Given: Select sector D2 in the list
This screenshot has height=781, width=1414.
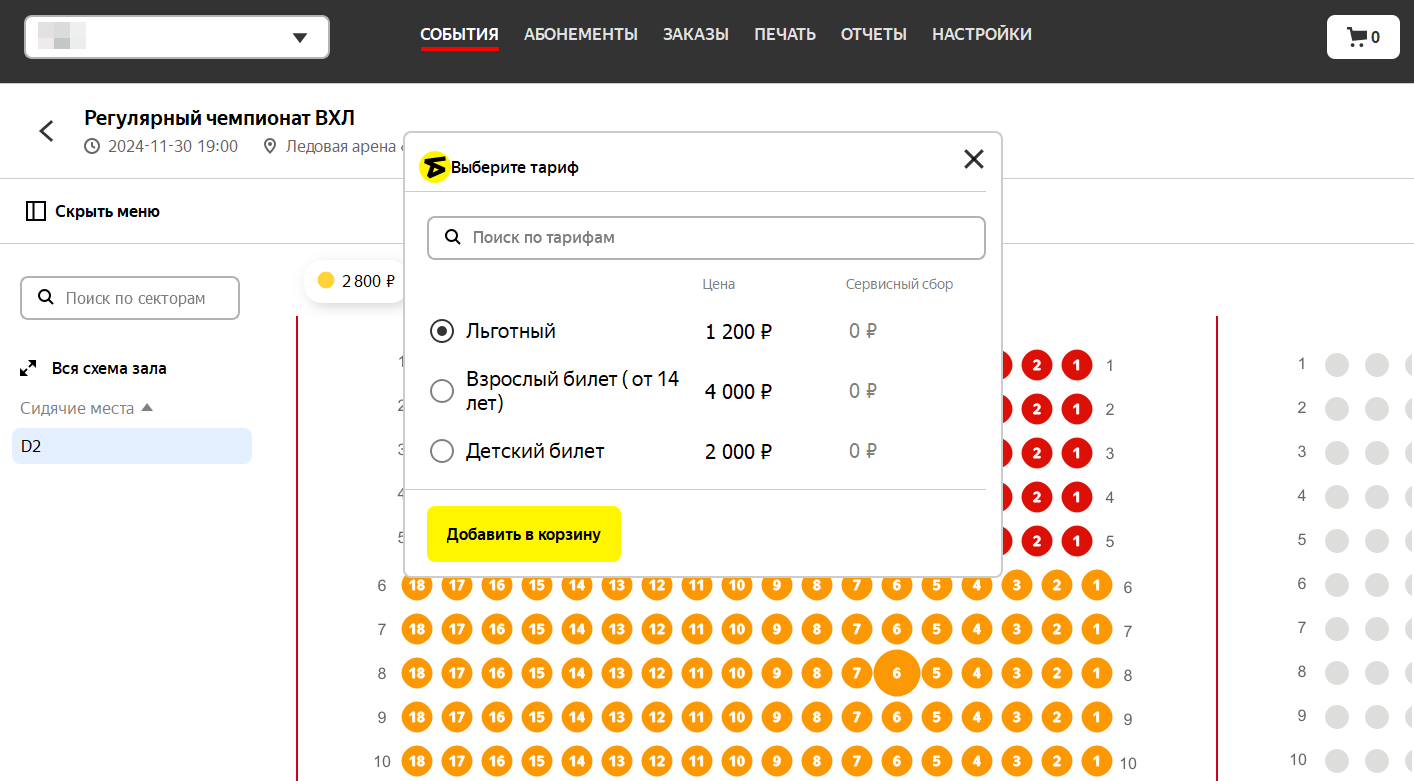Looking at the screenshot, I should [x=132, y=446].
